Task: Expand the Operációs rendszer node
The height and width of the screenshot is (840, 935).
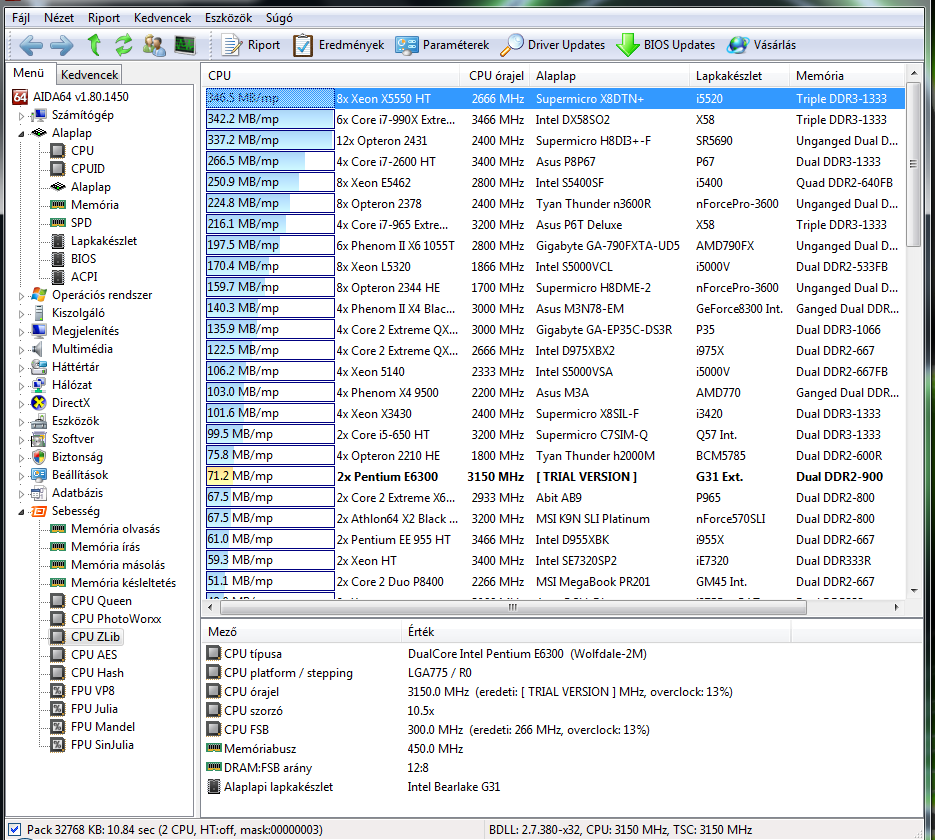Action: [21, 296]
